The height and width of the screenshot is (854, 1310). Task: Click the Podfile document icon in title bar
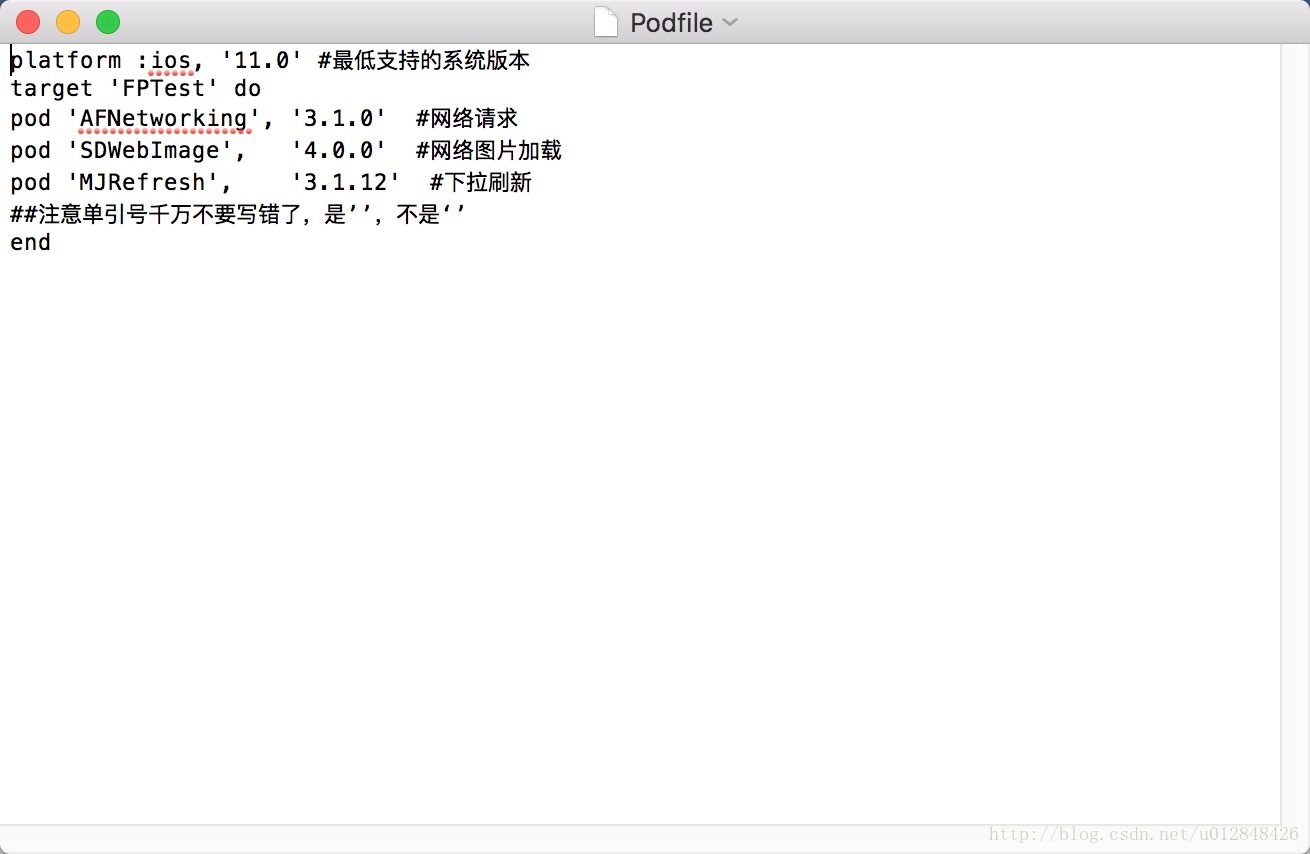click(606, 22)
